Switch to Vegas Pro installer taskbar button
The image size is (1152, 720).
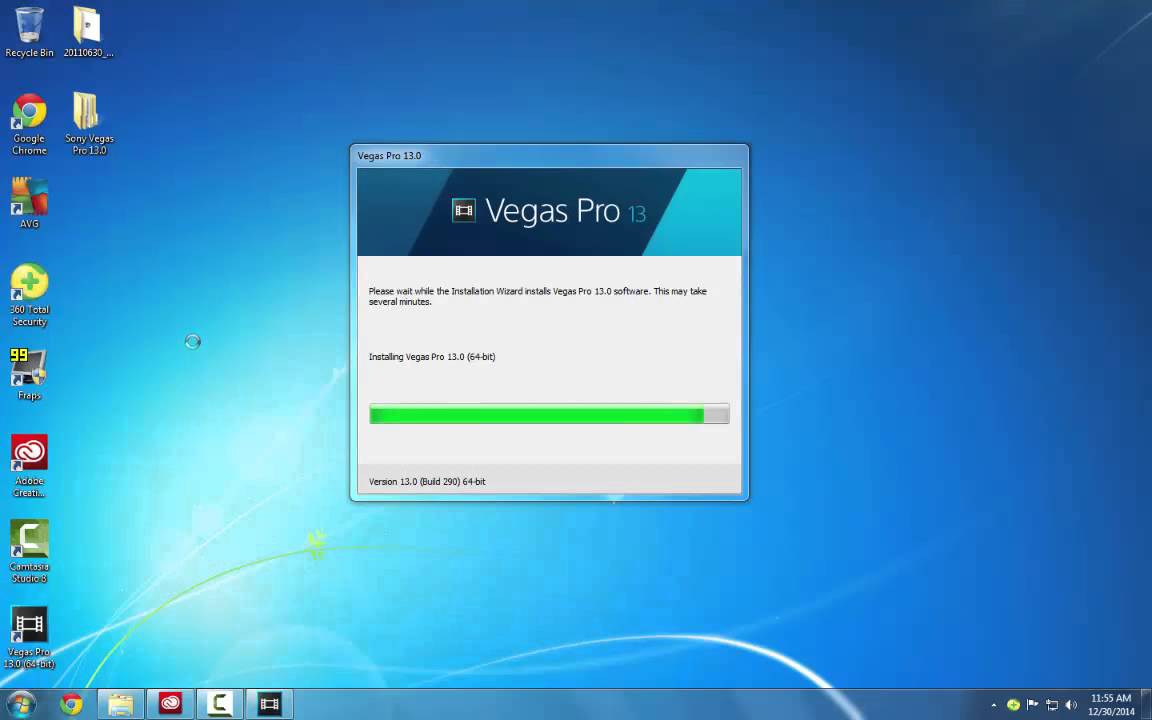click(x=269, y=705)
